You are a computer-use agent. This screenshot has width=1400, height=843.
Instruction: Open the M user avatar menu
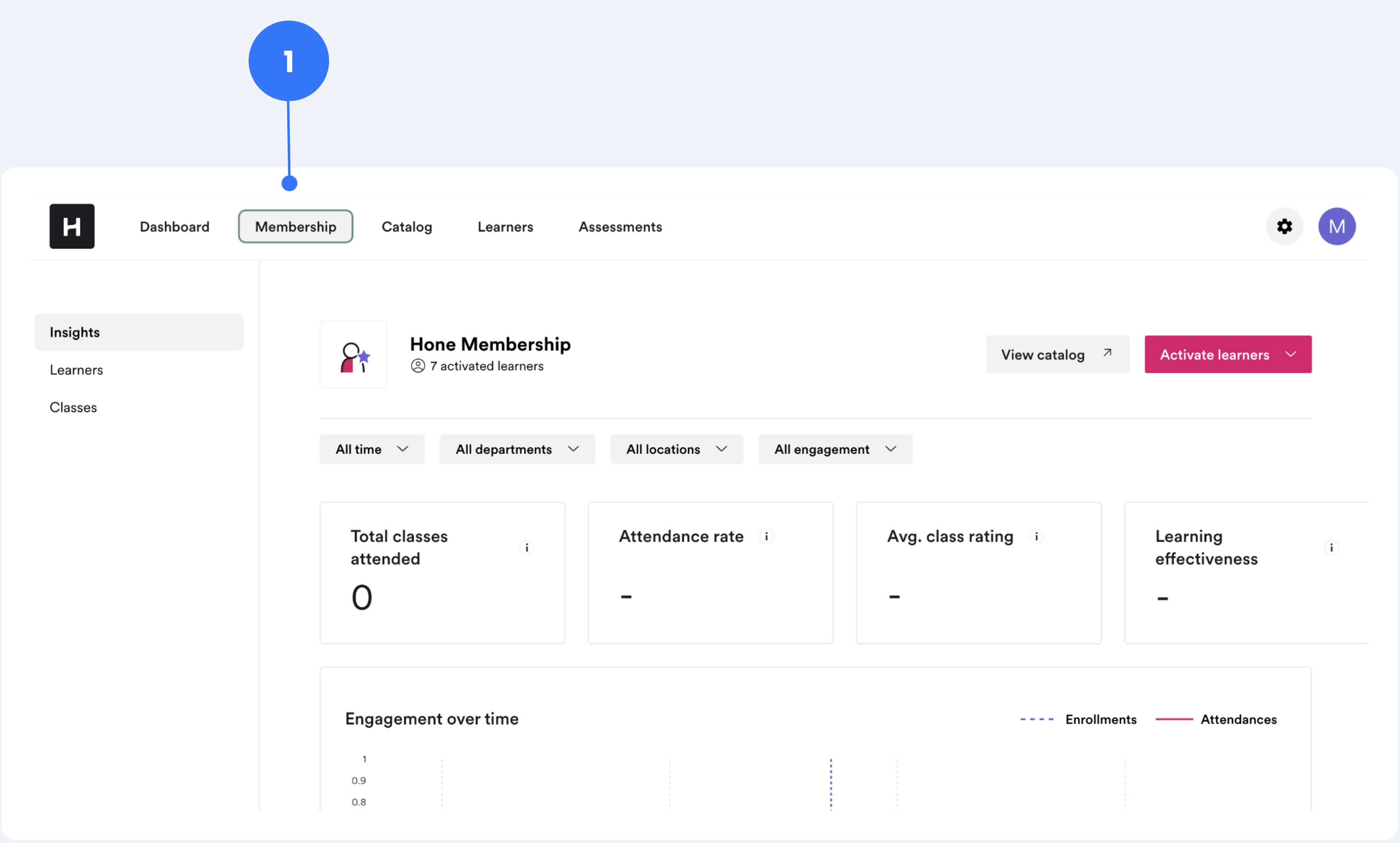tap(1337, 226)
